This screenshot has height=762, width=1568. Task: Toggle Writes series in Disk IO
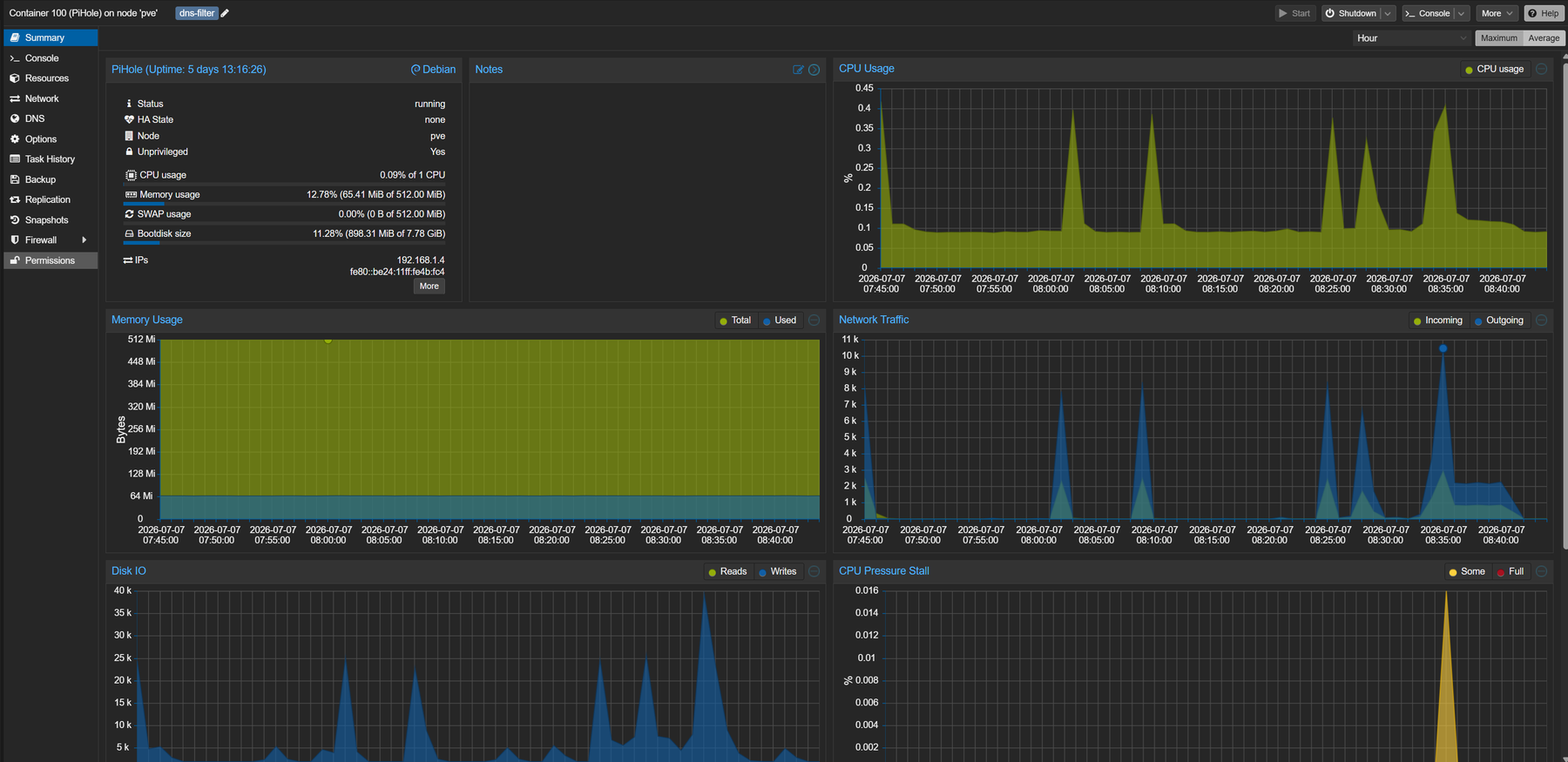click(778, 571)
